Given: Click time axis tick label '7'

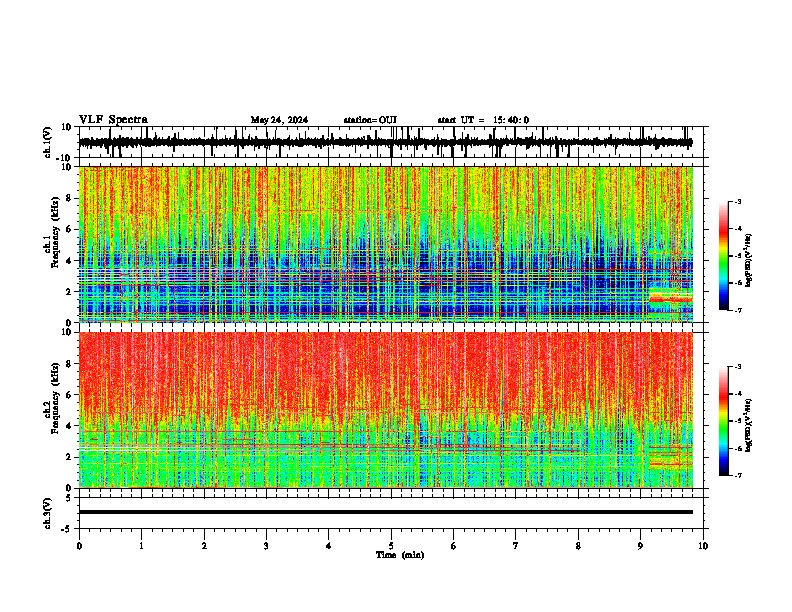Looking at the screenshot, I should pos(516,546).
